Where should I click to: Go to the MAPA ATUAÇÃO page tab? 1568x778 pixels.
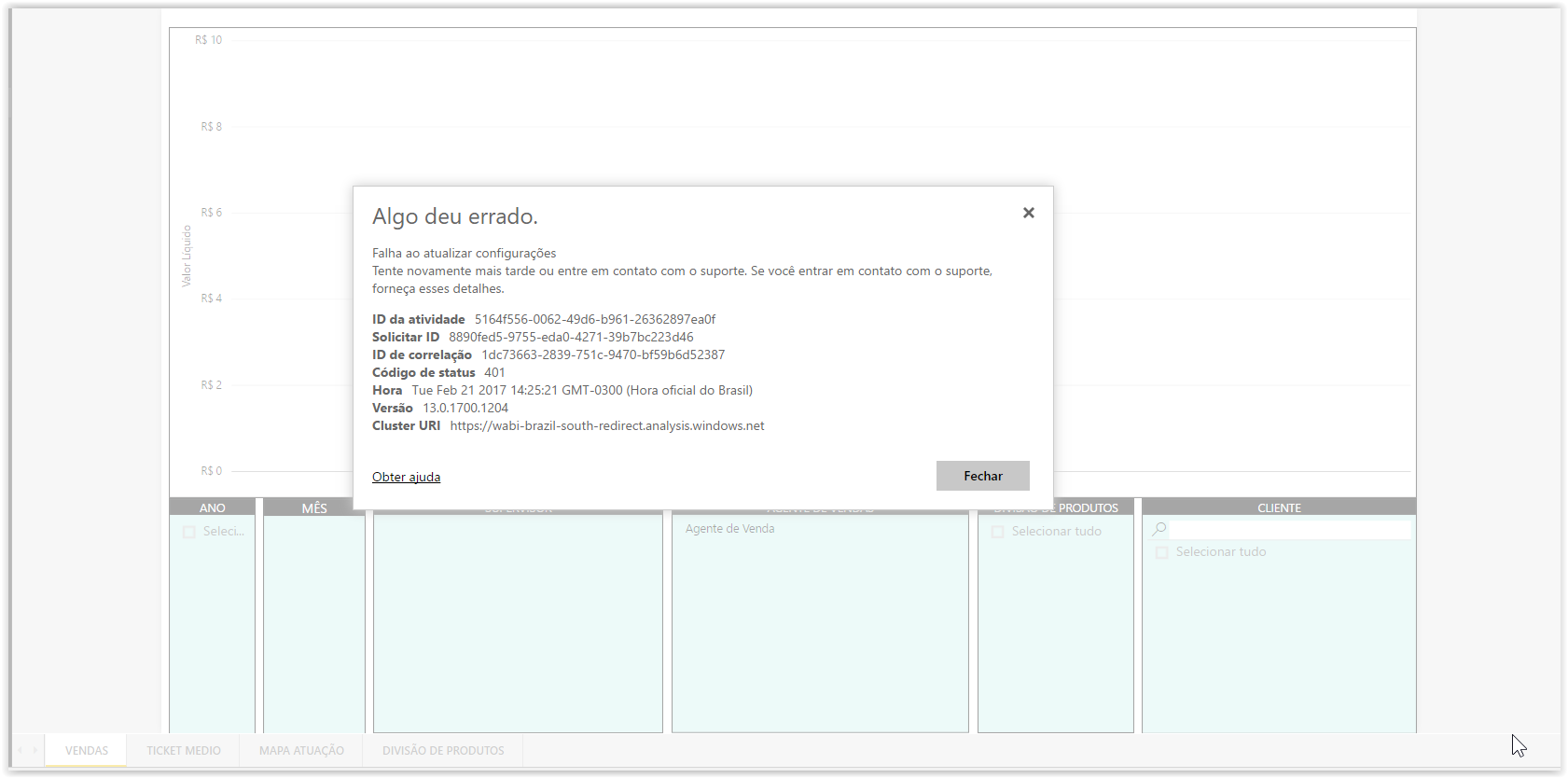coord(301,750)
